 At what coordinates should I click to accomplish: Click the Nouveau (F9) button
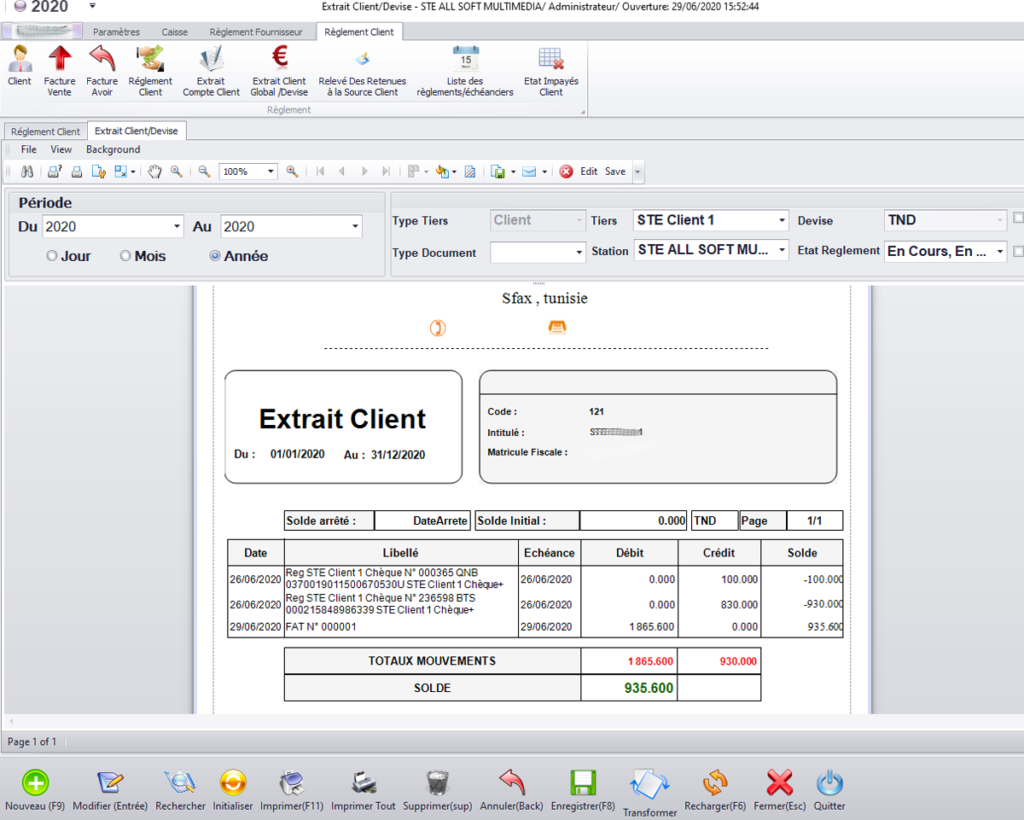[35, 790]
